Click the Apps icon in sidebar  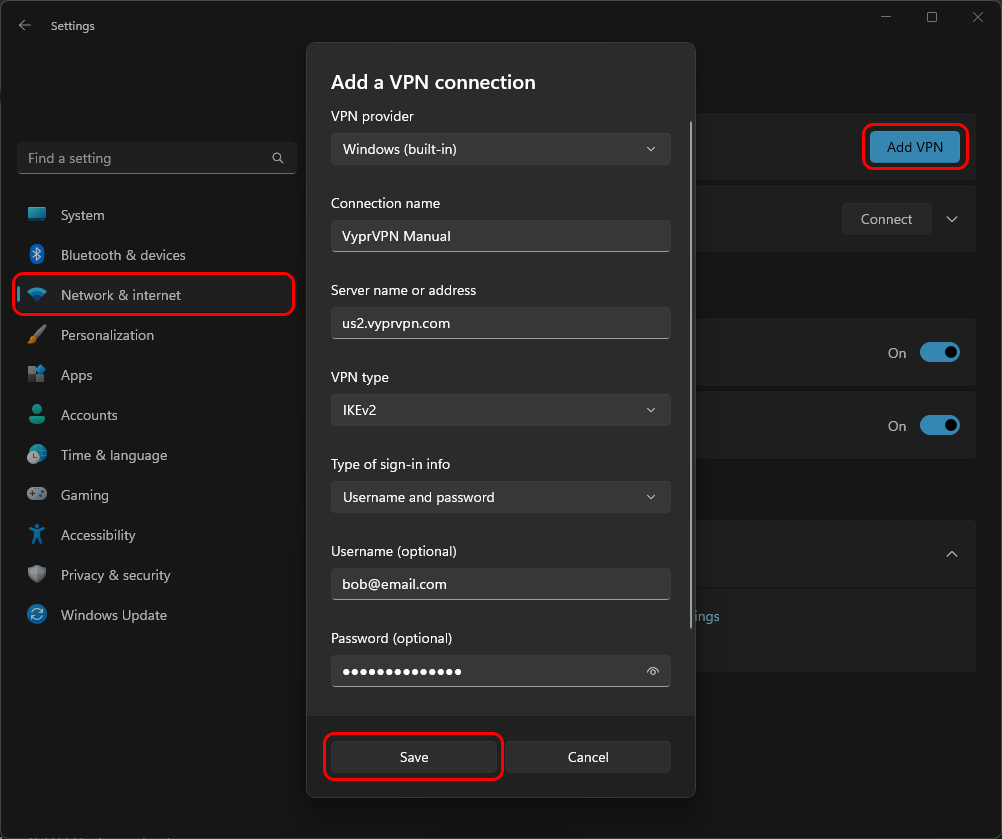tap(37, 374)
